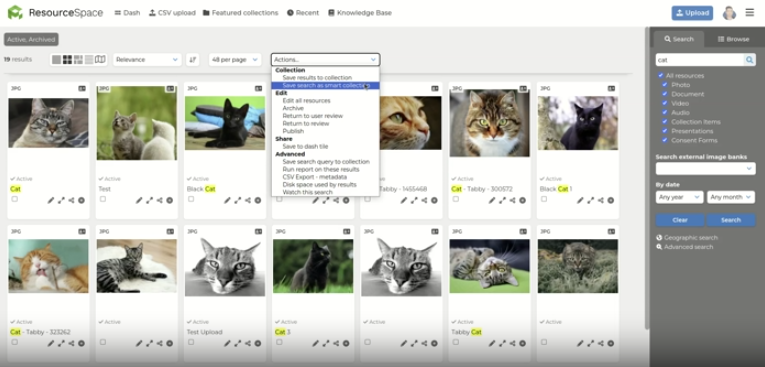Click edit pencil on 'Test Upload' card

point(227,343)
